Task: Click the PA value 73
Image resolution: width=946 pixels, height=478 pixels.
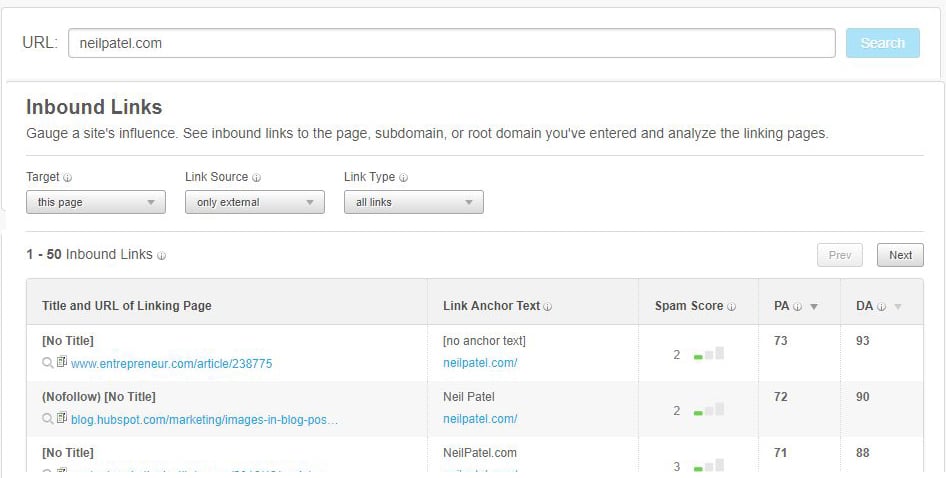Action: click(x=781, y=341)
